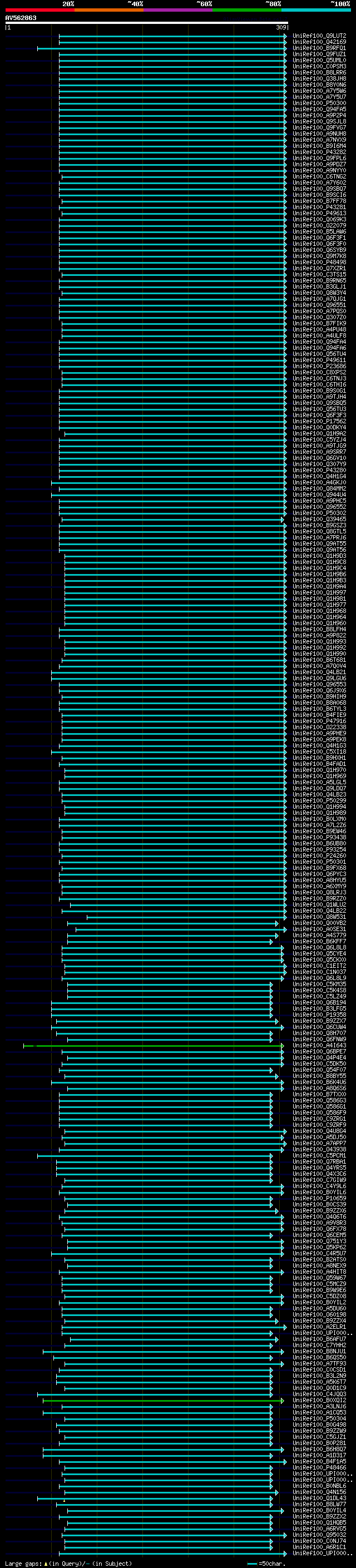356x1568 pixels.
Task: Click the green alignment bar for B0XQI2
Action: pyautogui.click(x=163, y=1401)
